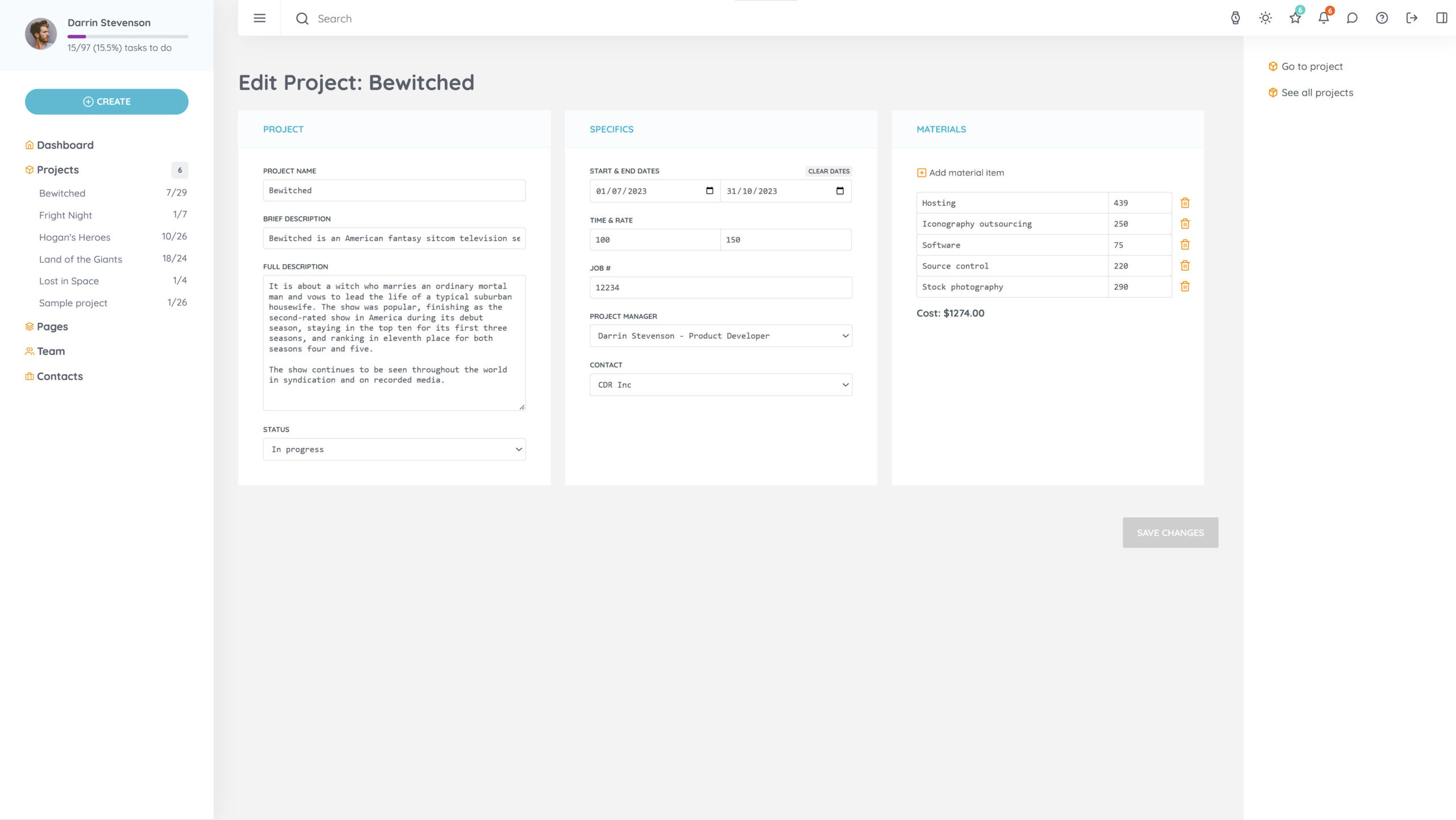This screenshot has width=1456, height=820.
Task: Collapse the sidebar with the hamburger icon
Action: pyautogui.click(x=259, y=18)
